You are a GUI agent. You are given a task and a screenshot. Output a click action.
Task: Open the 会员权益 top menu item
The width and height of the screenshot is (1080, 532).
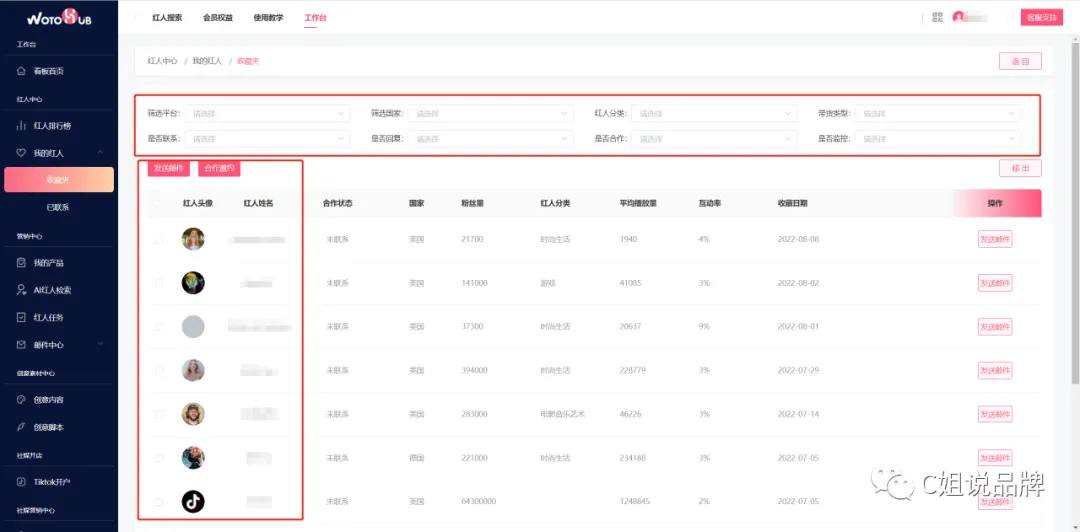point(218,18)
